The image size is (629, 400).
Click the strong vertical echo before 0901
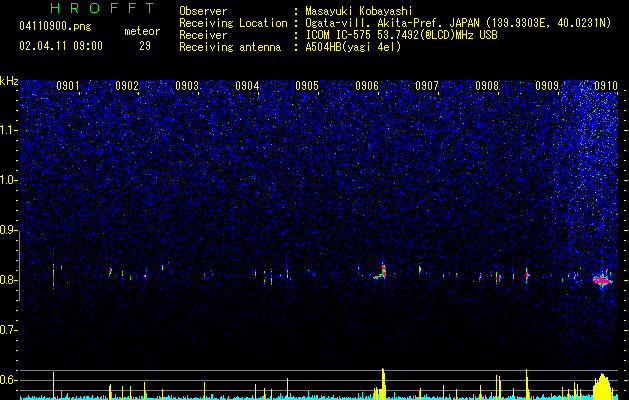(53, 276)
